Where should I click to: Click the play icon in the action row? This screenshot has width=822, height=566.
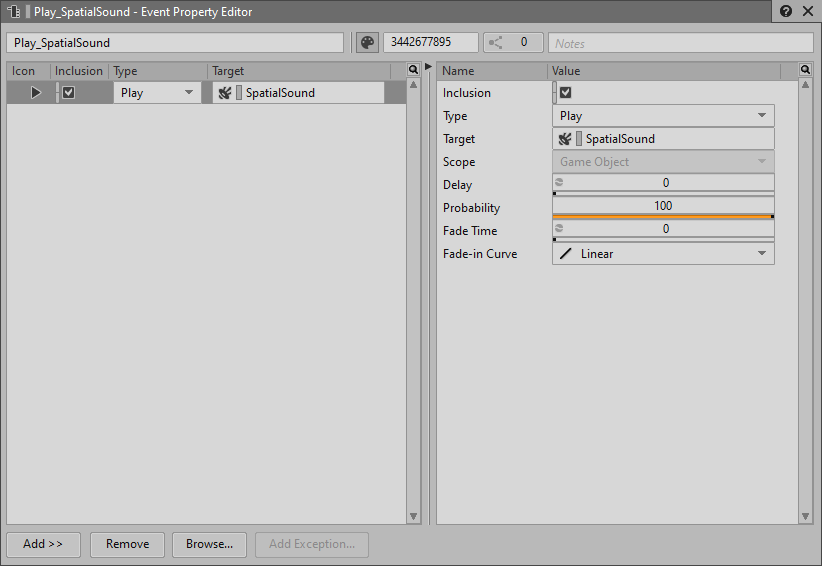[x=35, y=93]
